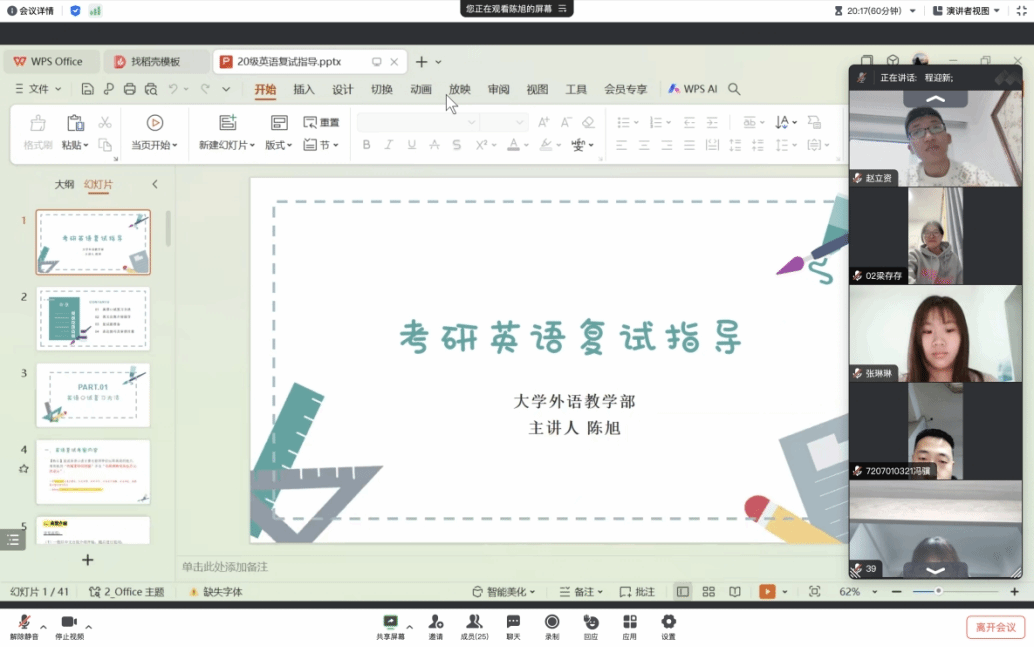Collapse the slide panel with the chevron

click(x=155, y=184)
